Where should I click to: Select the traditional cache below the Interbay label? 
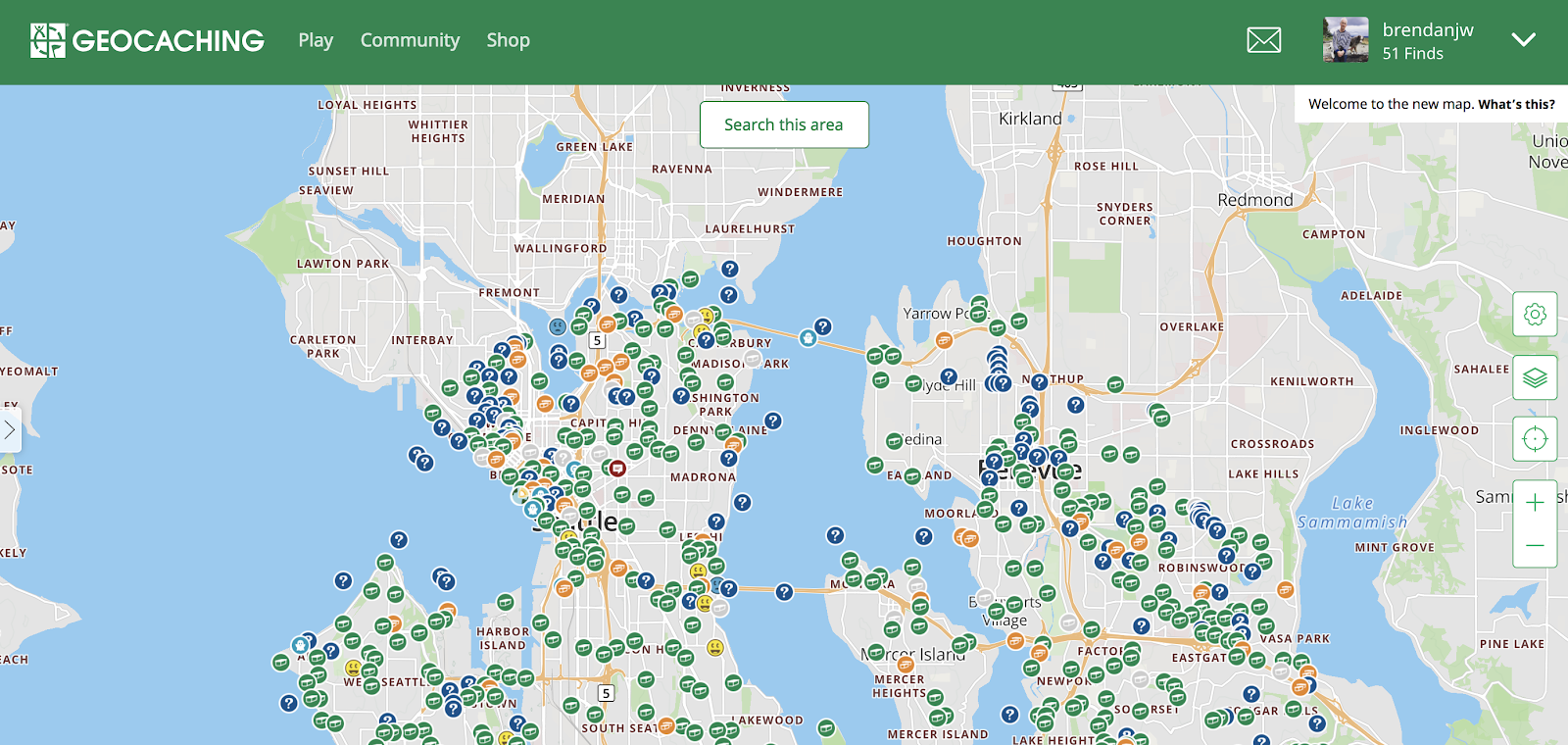[x=450, y=387]
